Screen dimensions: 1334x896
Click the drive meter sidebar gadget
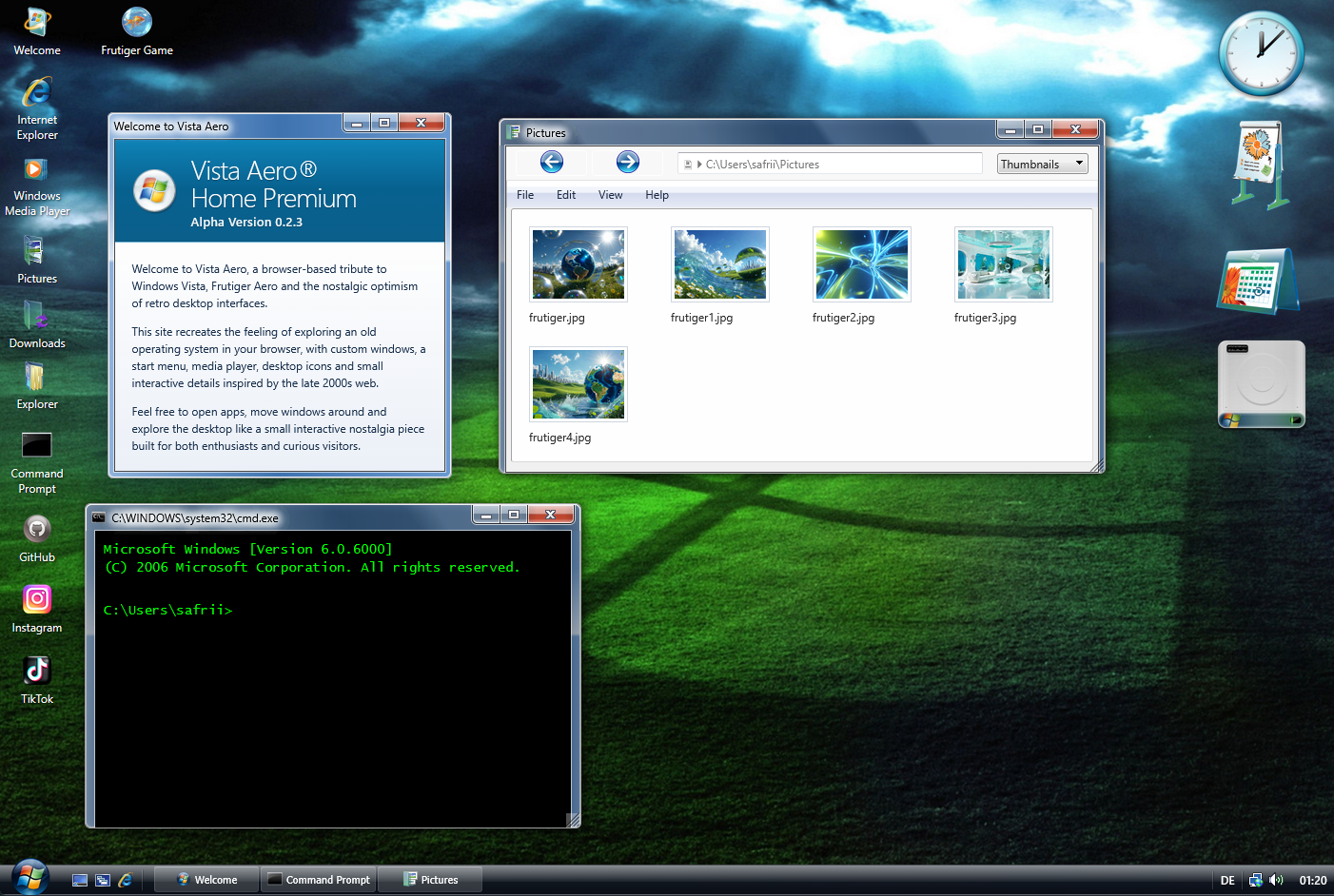(x=1262, y=384)
